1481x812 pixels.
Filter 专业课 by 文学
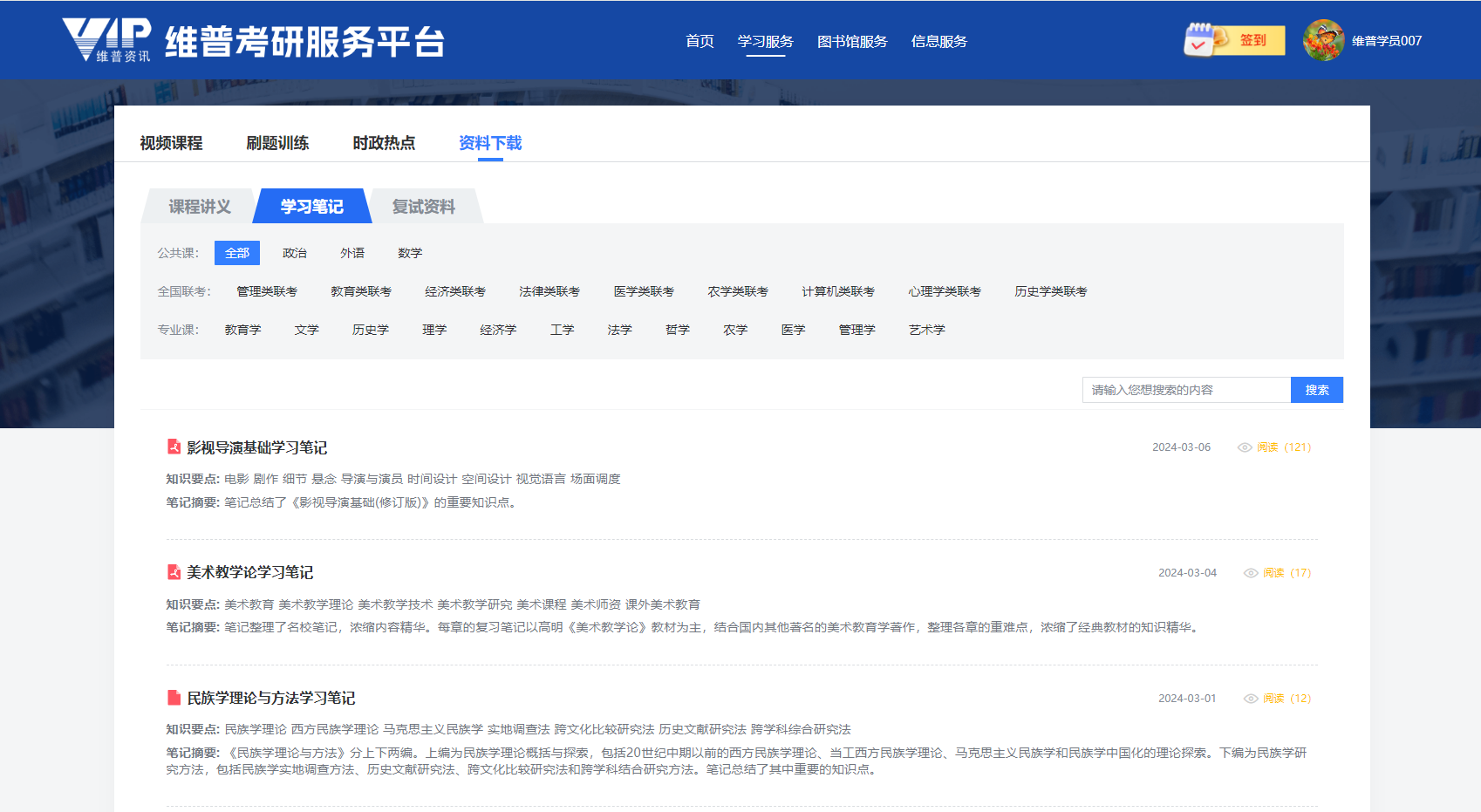click(x=307, y=330)
